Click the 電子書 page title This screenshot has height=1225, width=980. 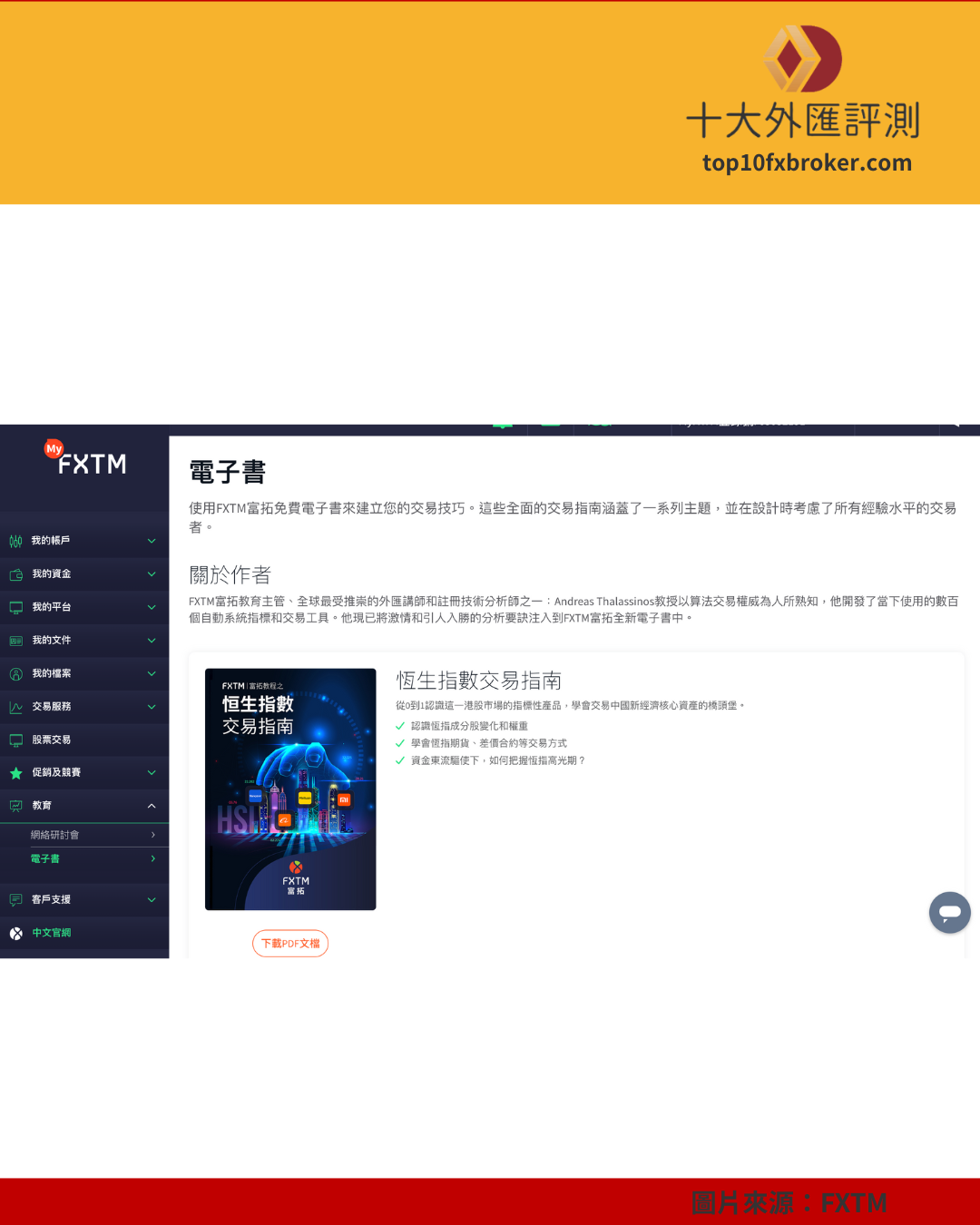pos(228,472)
